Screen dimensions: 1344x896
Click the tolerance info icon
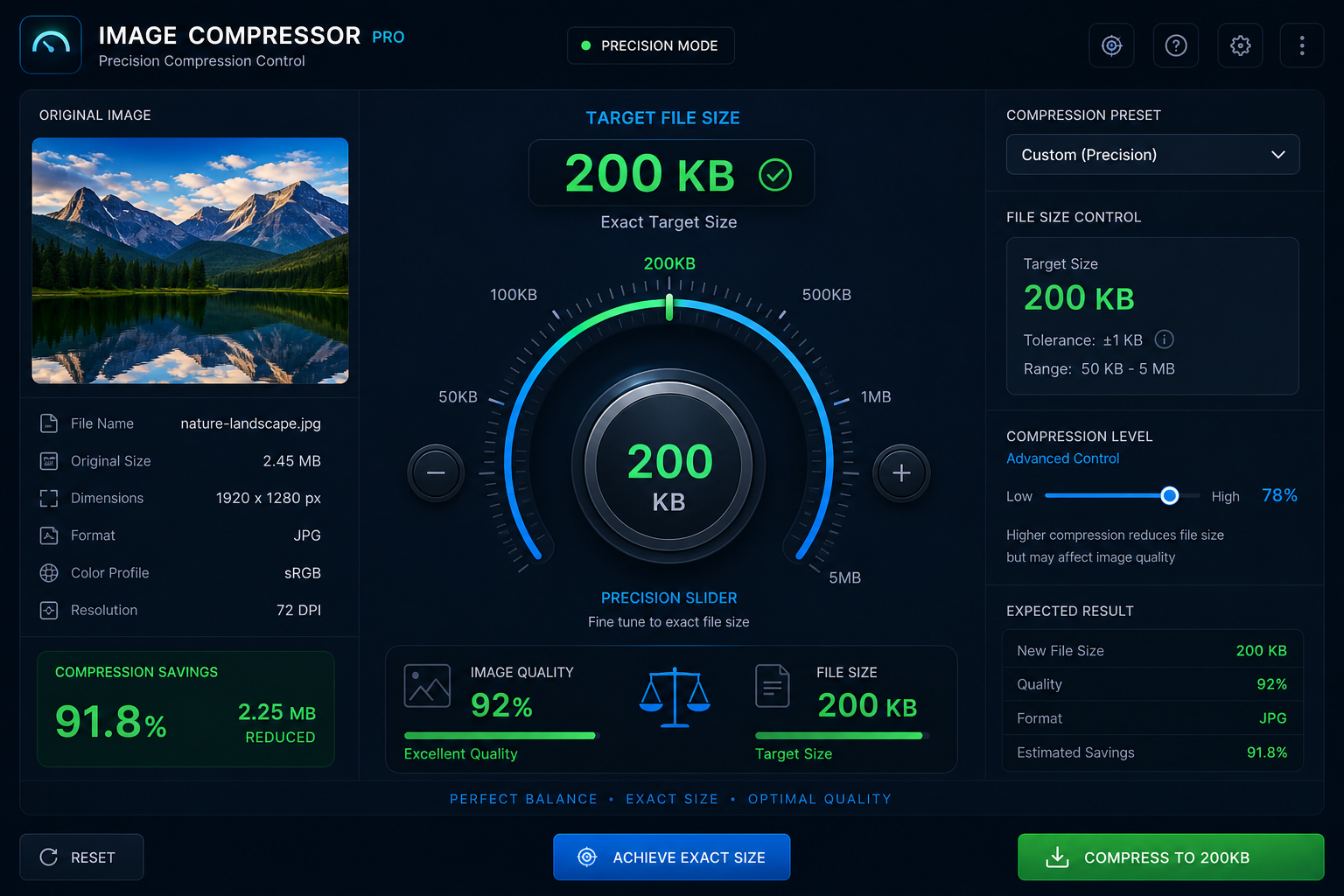pyautogui.click(x=1165, y=339)
